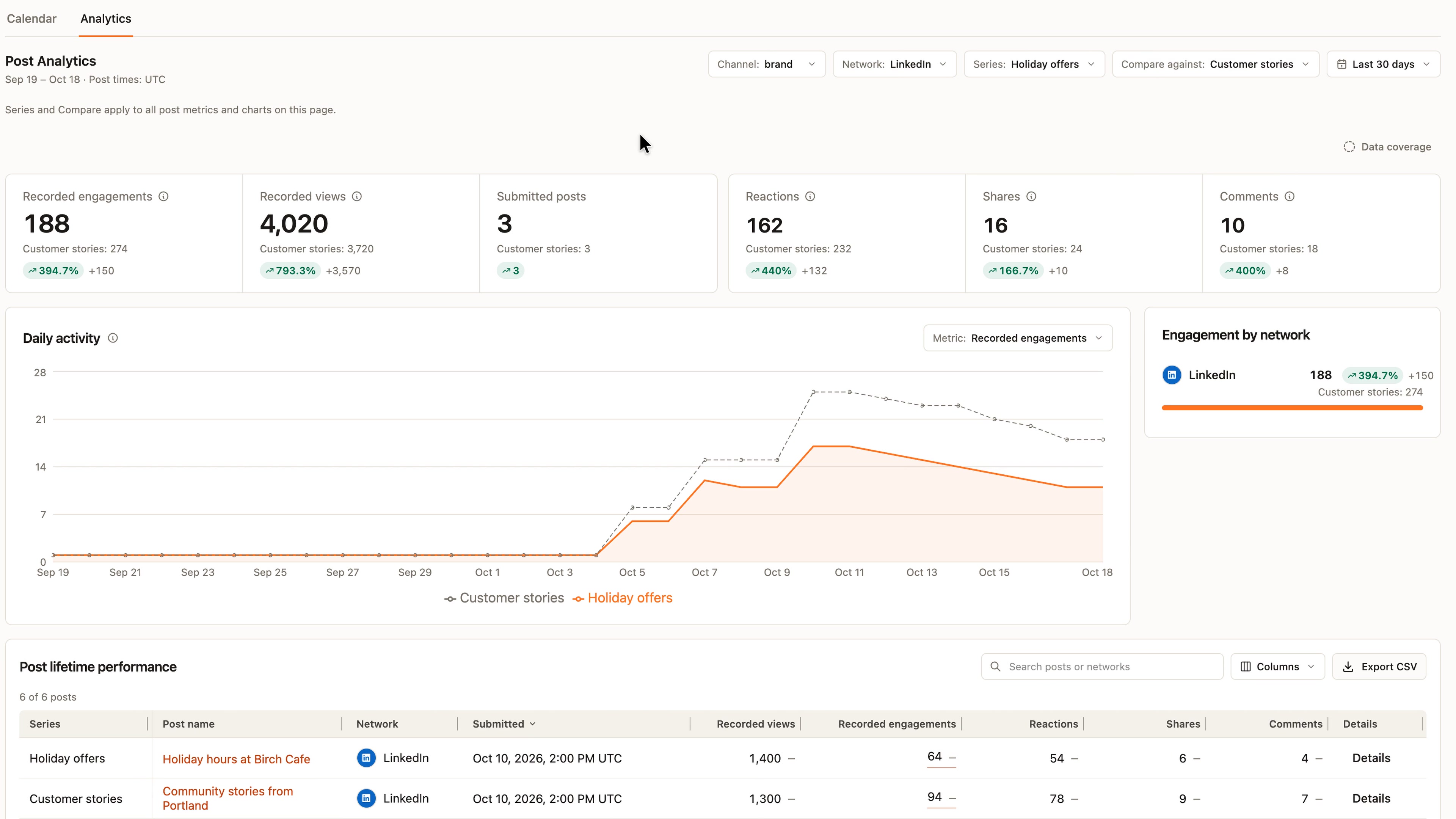Open the Last 30 days date range dropdown
Screen dimensions: 1456x819
[x=1383, y=64]
